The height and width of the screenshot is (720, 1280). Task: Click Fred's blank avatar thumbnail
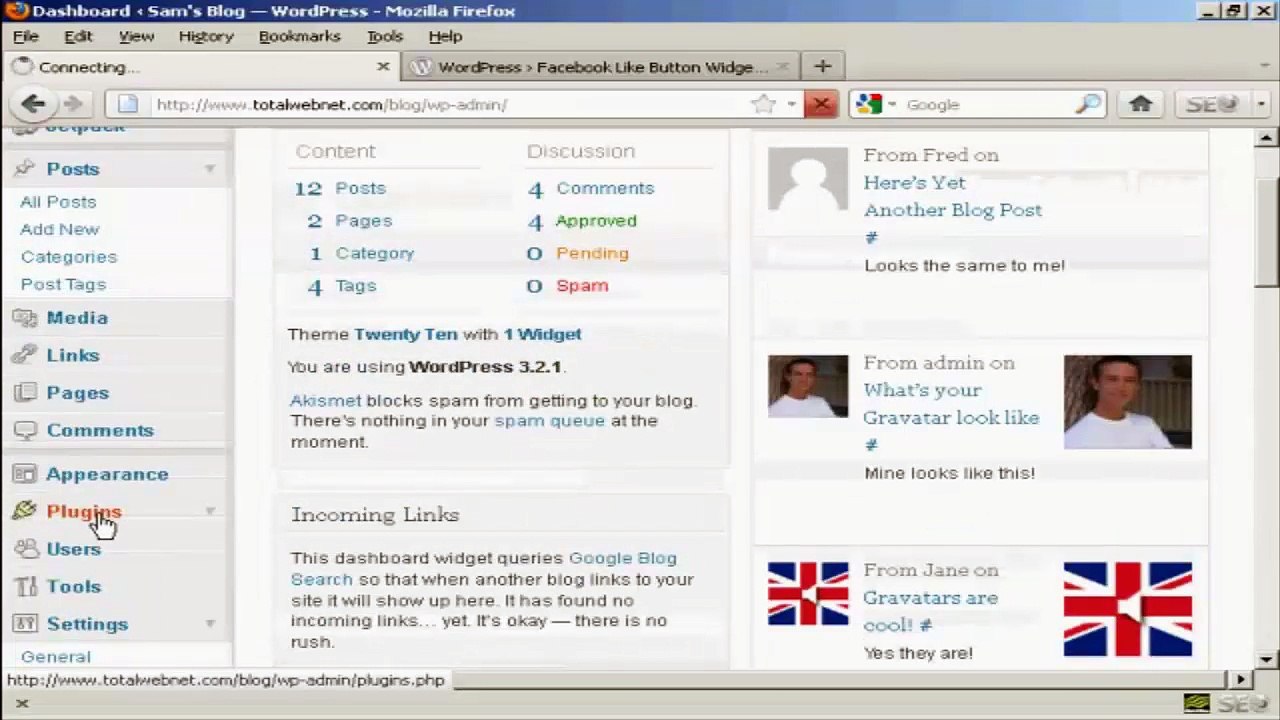point(808,179)
